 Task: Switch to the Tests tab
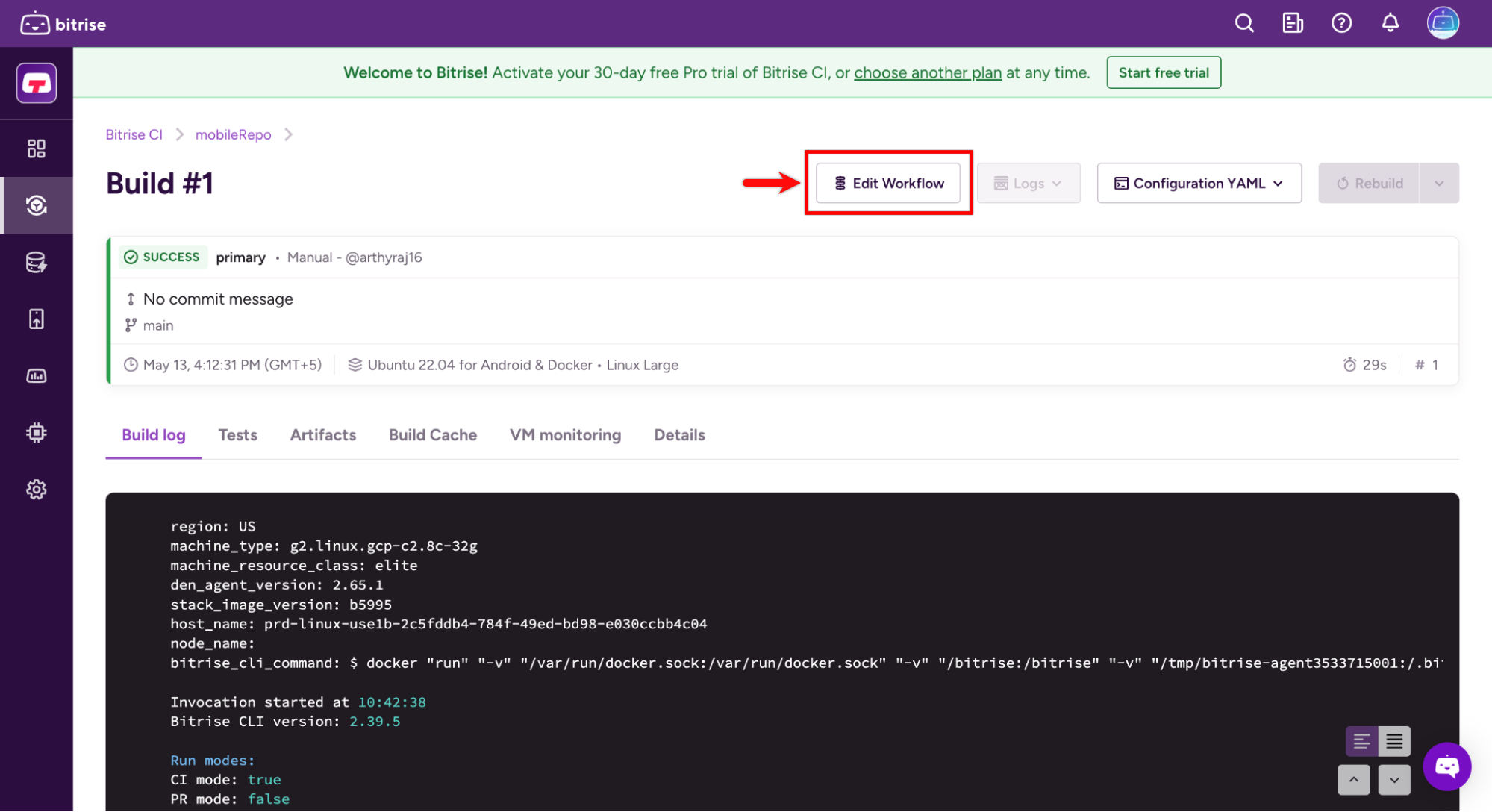point(237,435)
